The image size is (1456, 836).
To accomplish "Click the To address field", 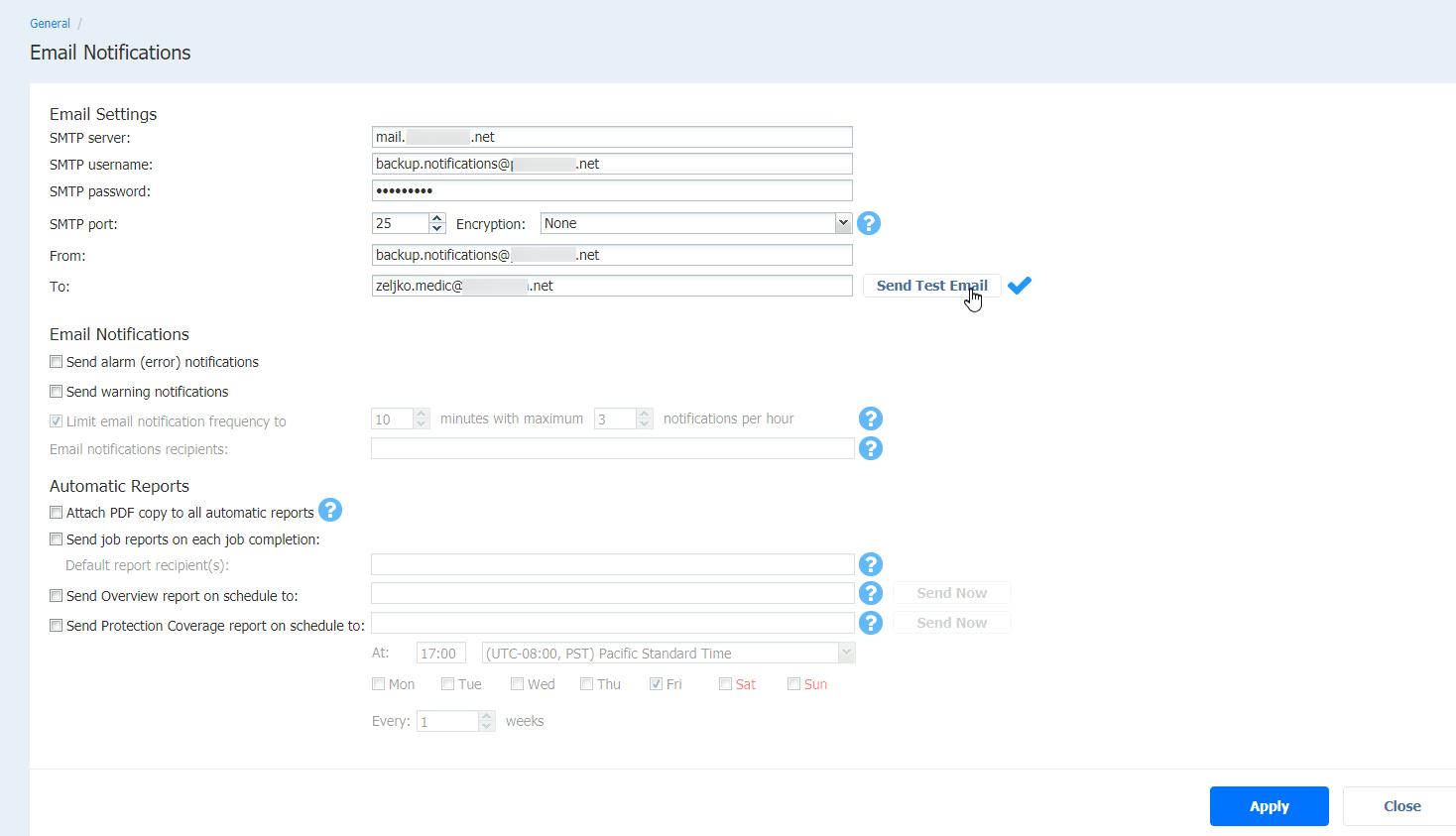I will click(612, 286).
